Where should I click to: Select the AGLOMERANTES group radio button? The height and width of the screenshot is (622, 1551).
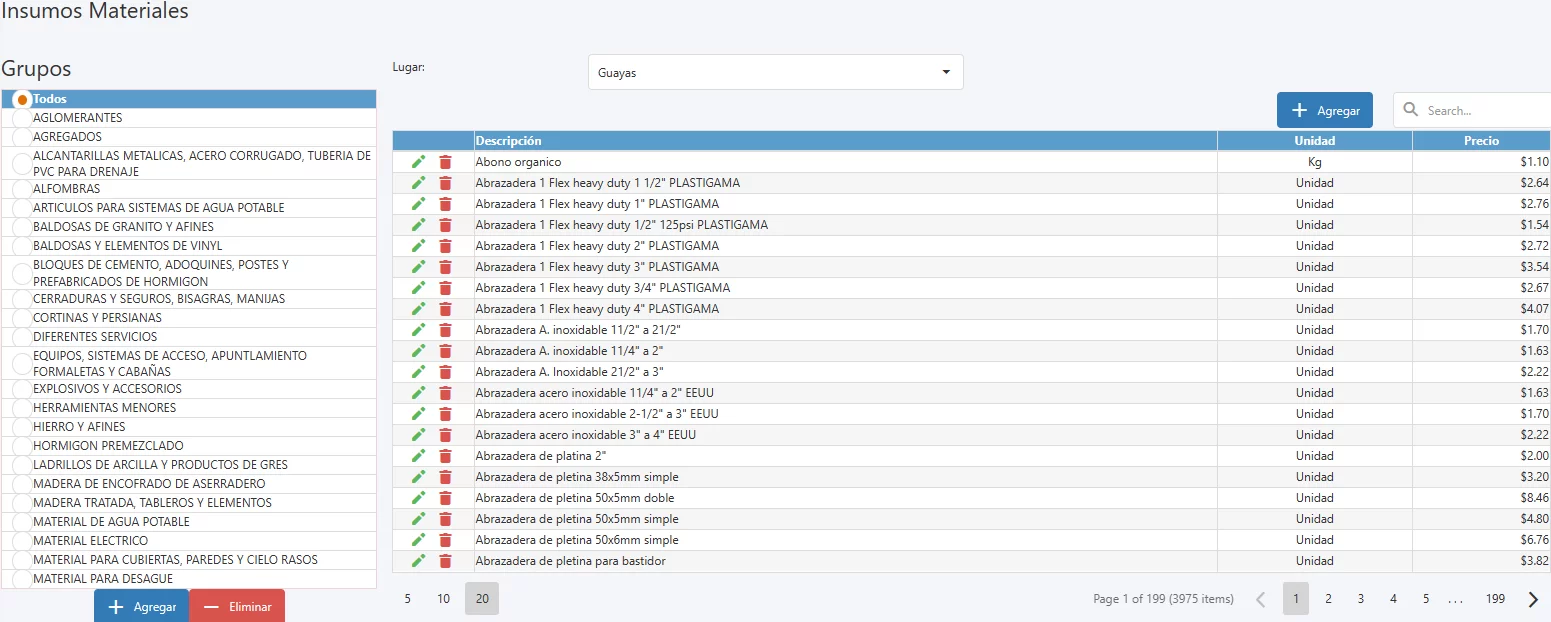tap(22, 118)
